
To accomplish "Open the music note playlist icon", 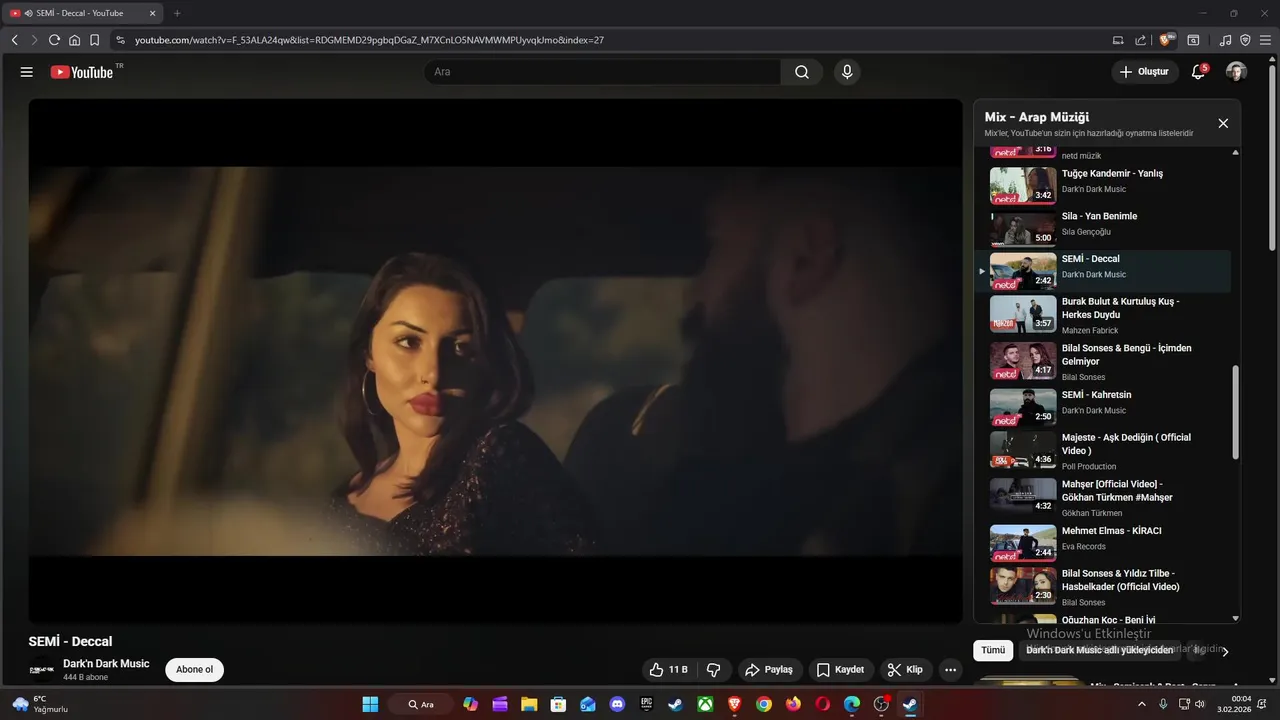I will coord(1226,40).
